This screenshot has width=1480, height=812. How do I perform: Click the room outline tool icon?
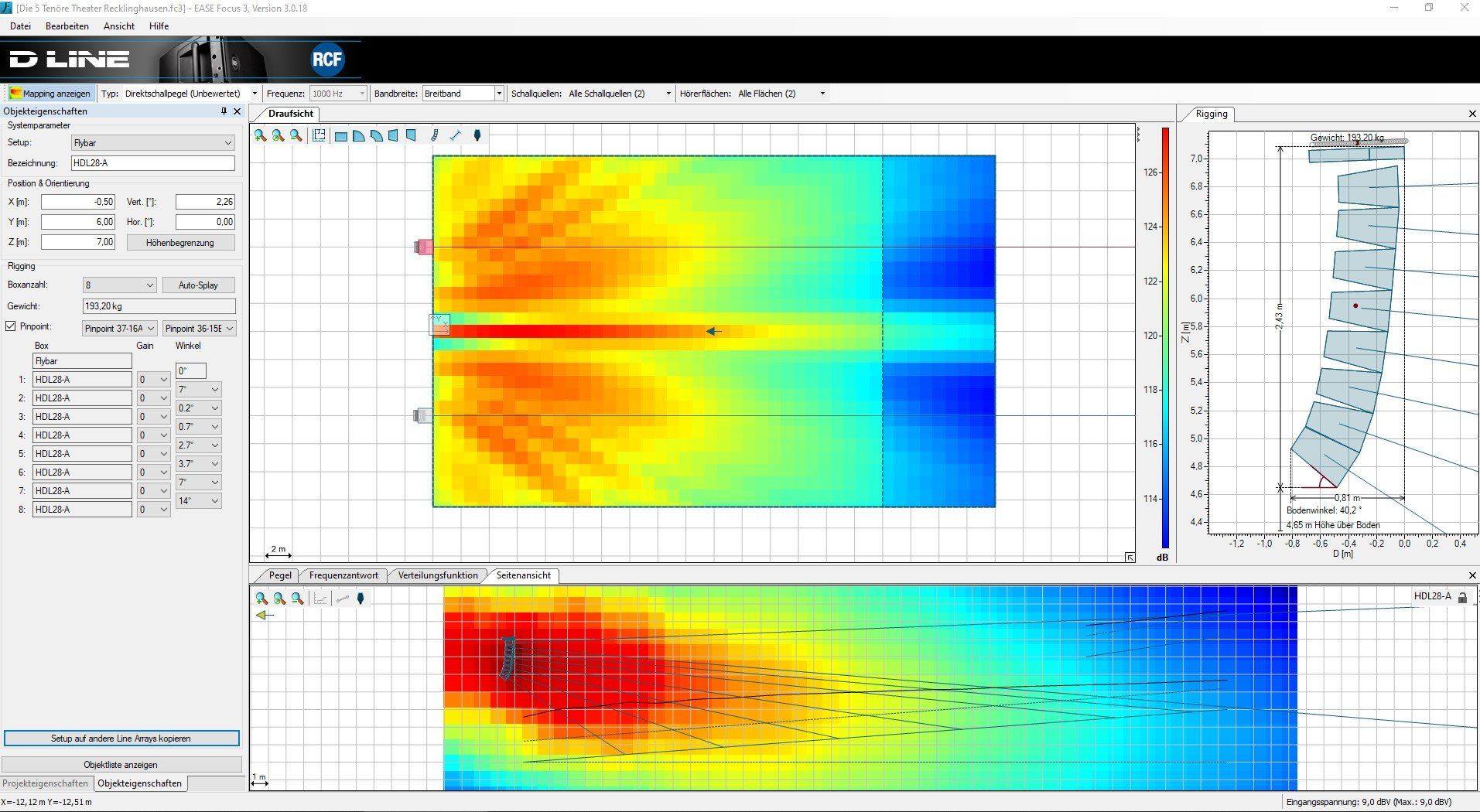pos(319,135)
